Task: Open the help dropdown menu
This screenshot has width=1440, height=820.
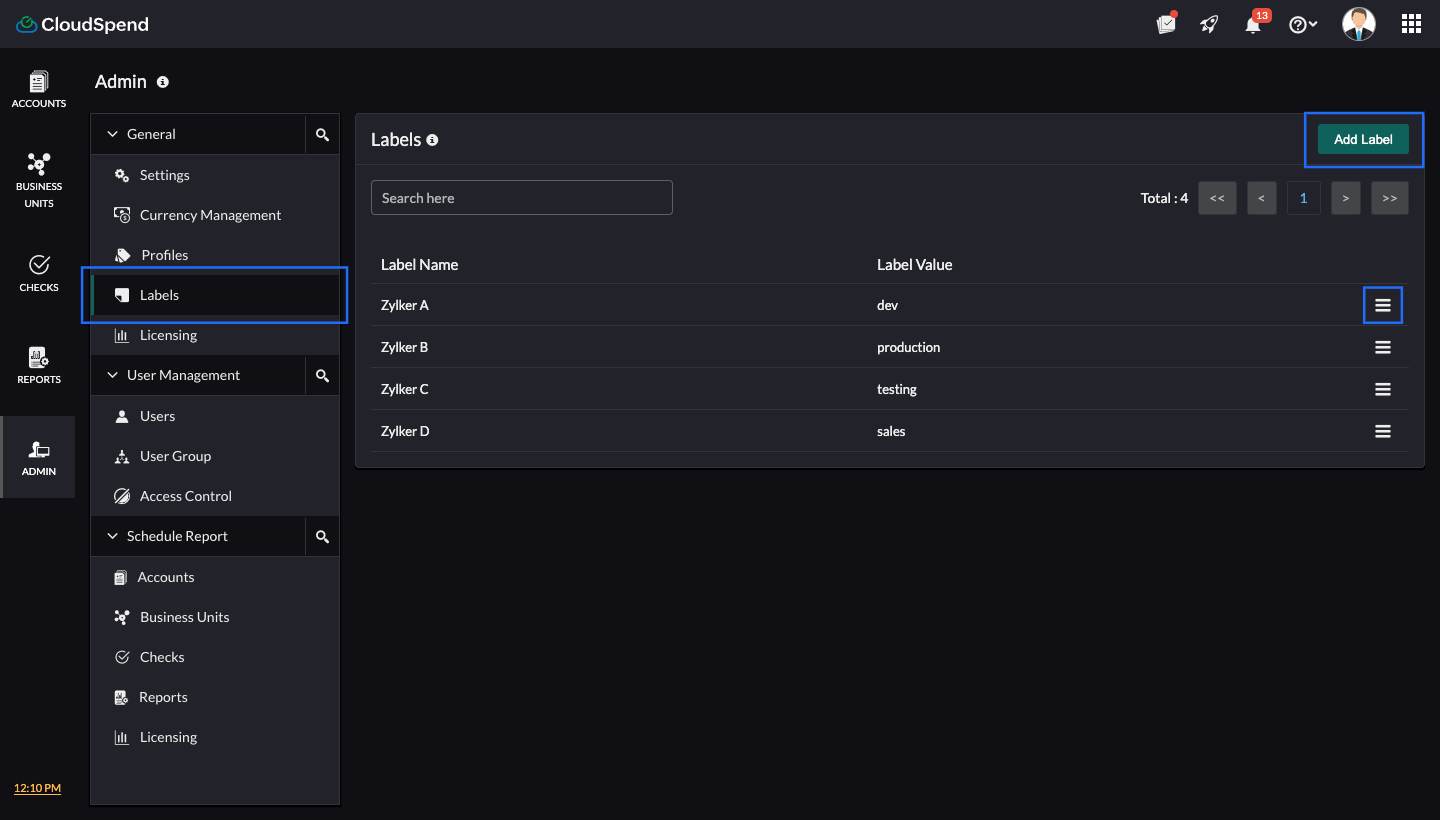Action: pyautogui.click(x=1302, y=25)
